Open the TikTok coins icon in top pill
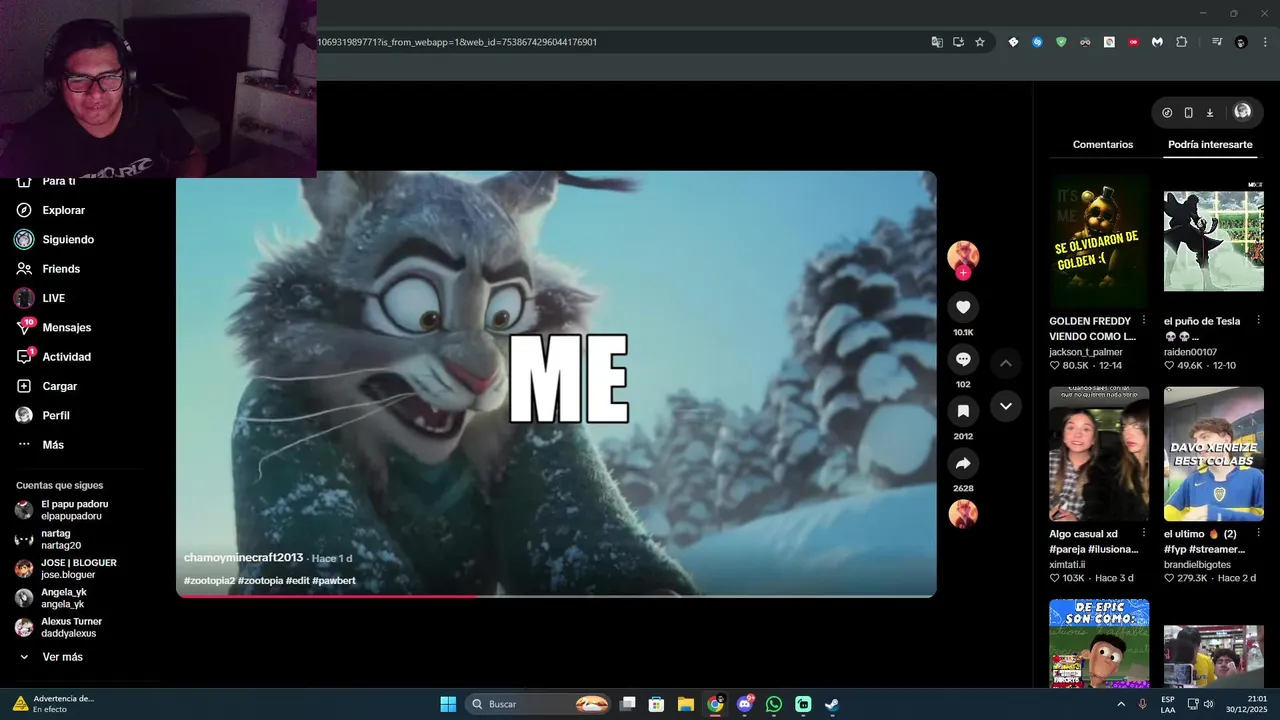The width and height of the screenshot is (1280, 720). coord(1167,112)
